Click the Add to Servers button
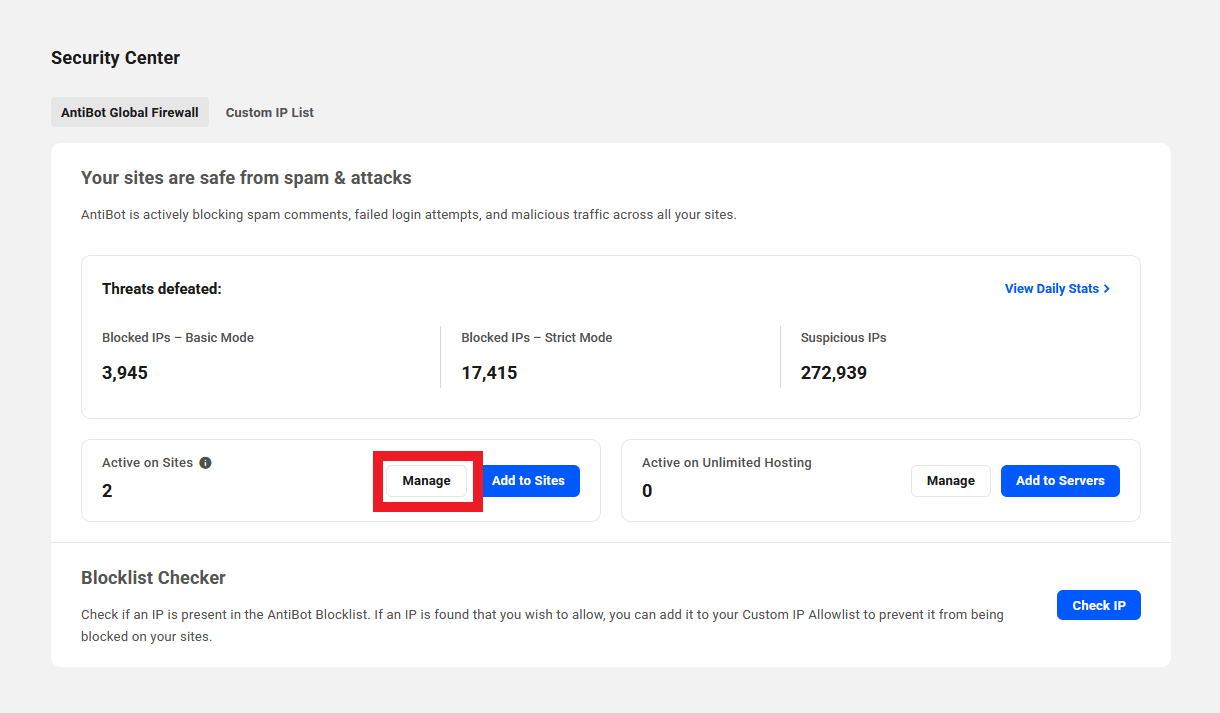Screen dimensions: 1220x713 point(1060,481)
